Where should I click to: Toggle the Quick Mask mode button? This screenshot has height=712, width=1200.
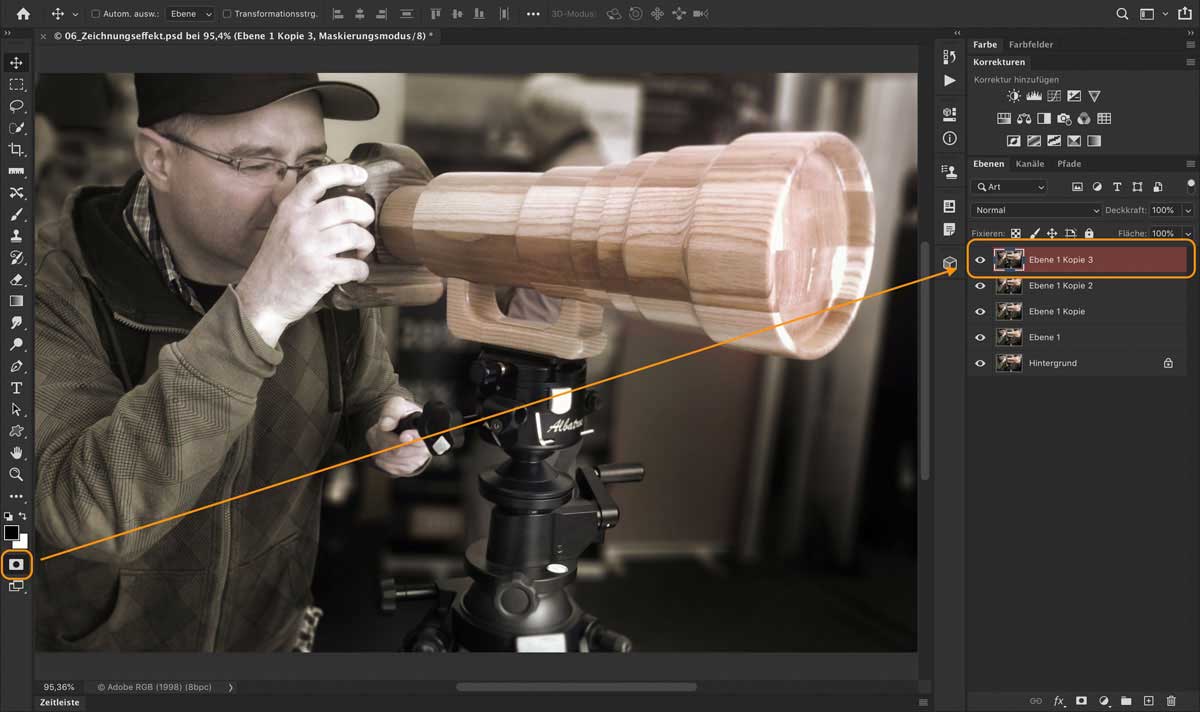click(x=16, y=565)
